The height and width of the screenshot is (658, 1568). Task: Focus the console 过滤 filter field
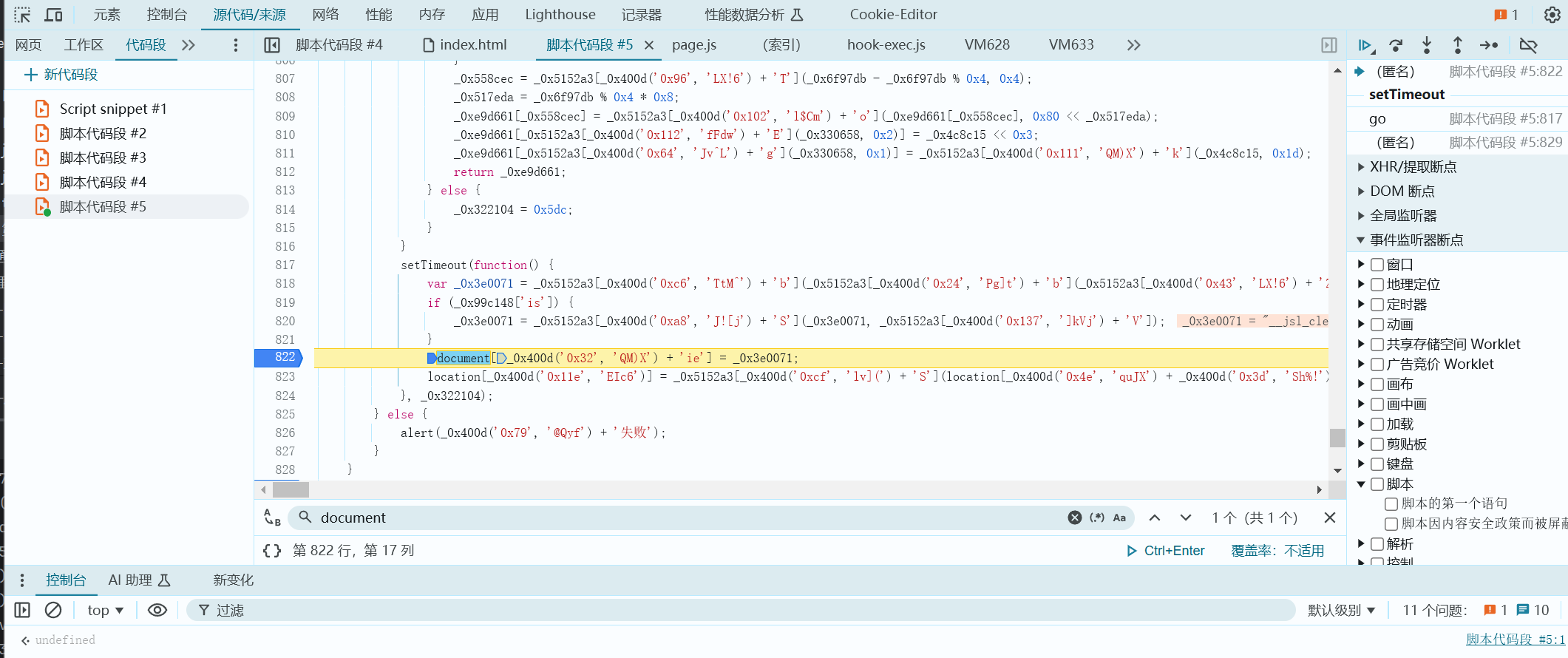(739, 610)
